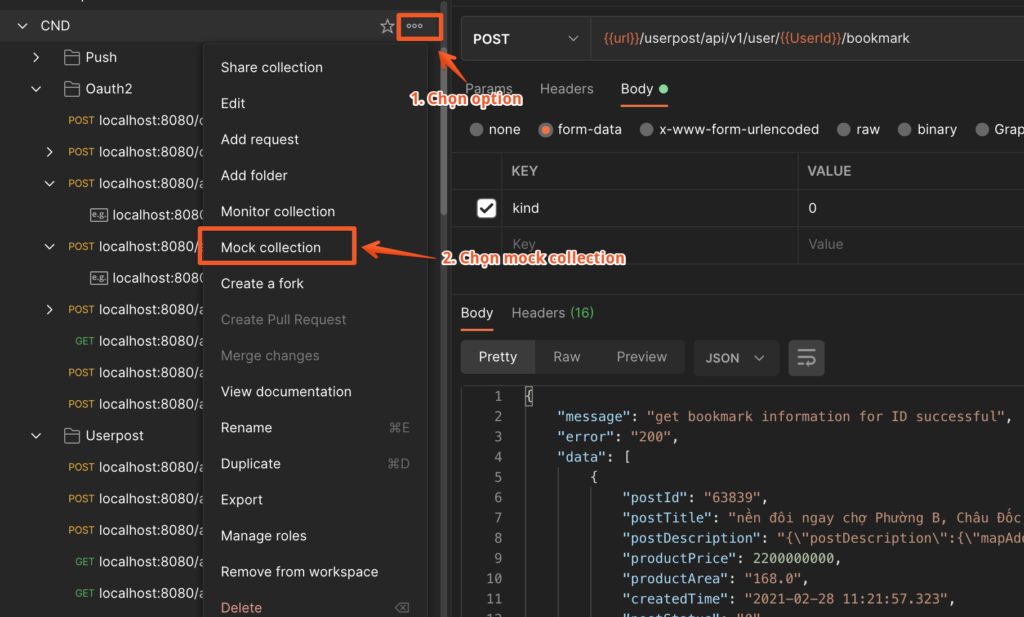Image resolution: width=1024 pixels, height=617 pixels.
Task: Open the JSON format dropdown in response pane
Action: 736,357
